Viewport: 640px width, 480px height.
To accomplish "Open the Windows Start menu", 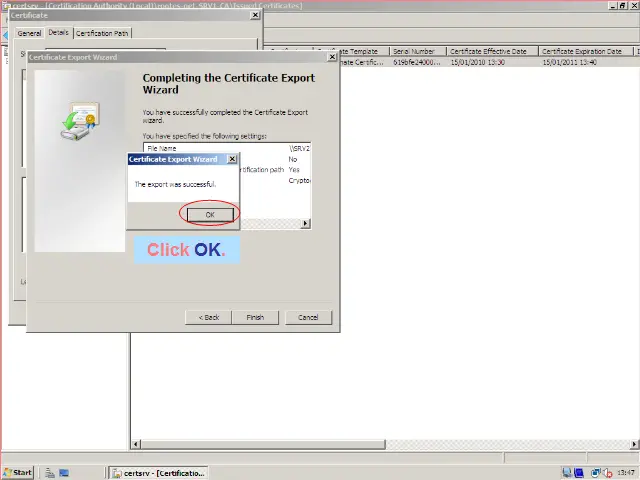I will pyautogui.click(x=18, y=472).
